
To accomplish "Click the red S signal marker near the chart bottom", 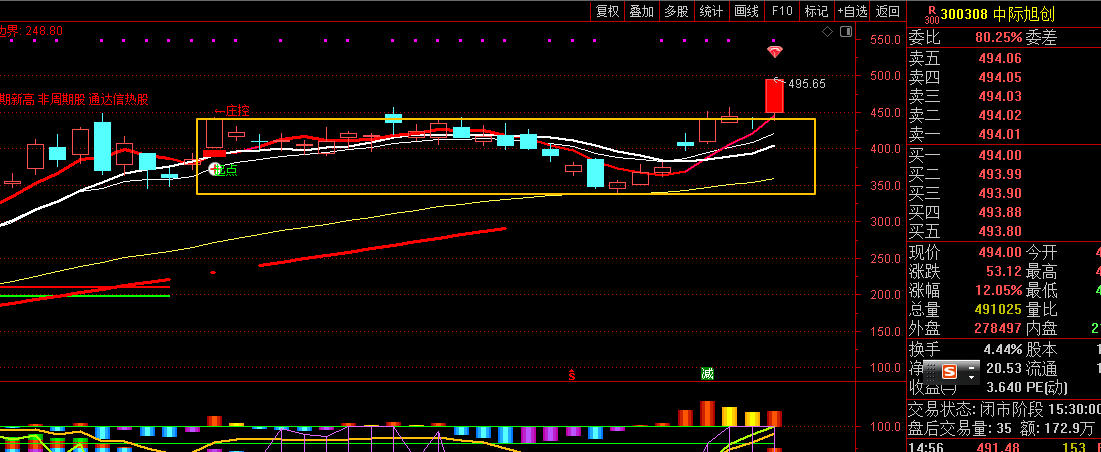I will pos(572,375).
